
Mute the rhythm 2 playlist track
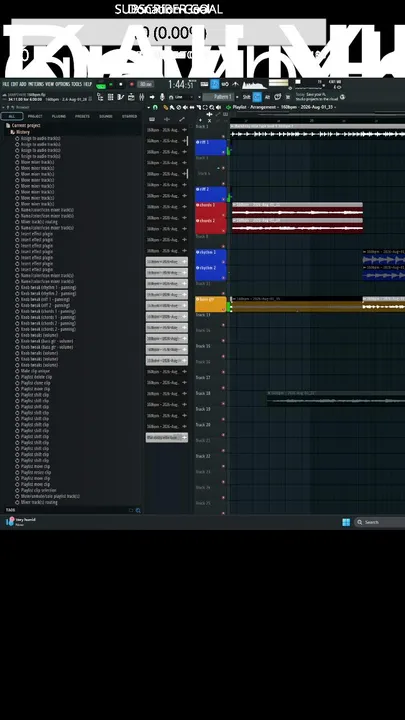pyautogui.click(x=224, y=278)
